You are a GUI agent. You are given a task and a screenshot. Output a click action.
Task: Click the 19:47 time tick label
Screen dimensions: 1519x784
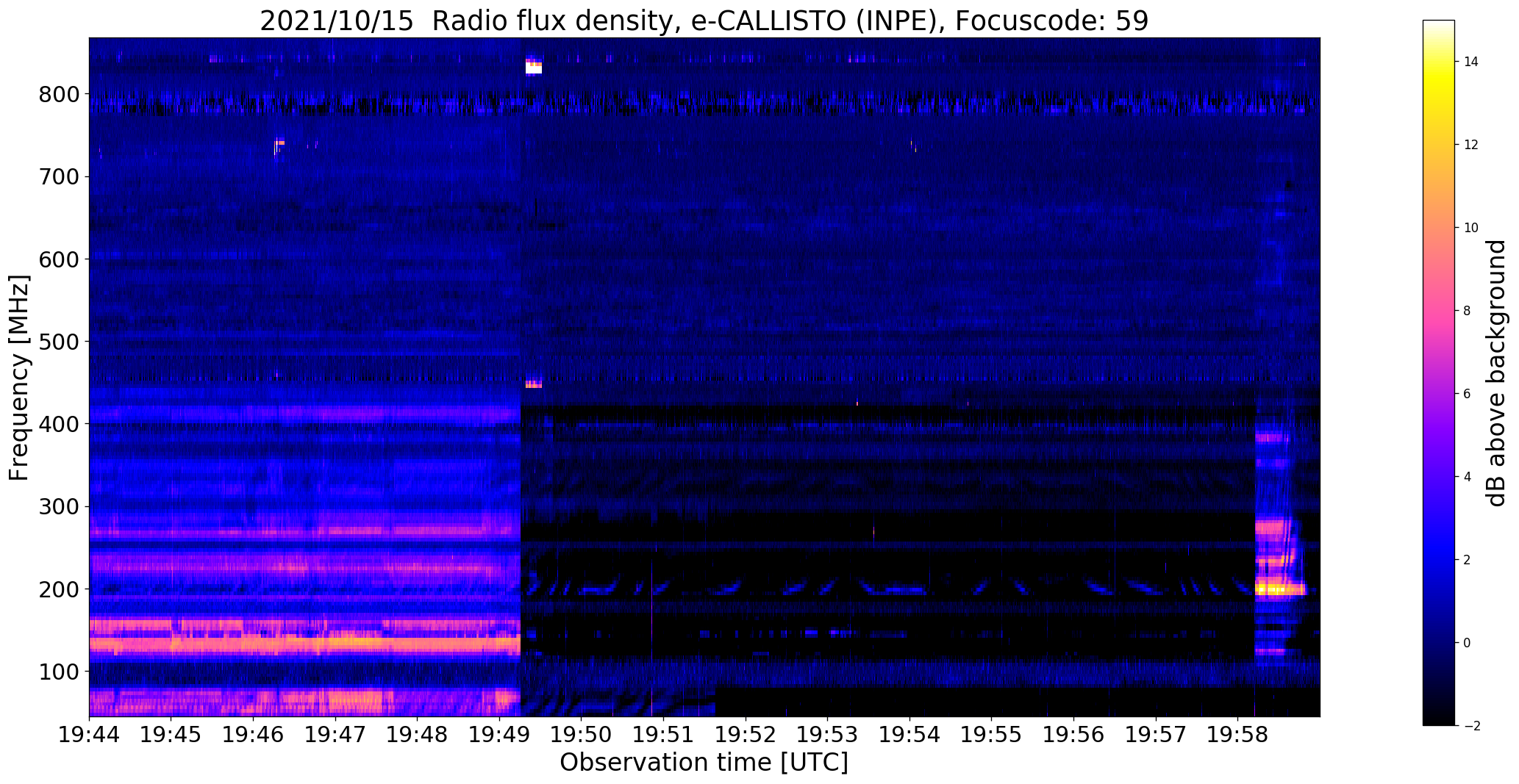tap(335, 735)
